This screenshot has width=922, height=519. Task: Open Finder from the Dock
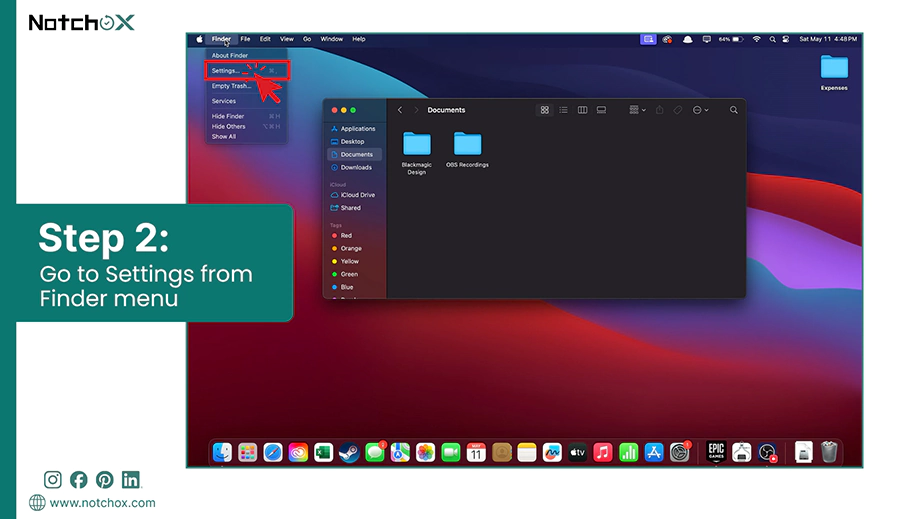(222, 452)
